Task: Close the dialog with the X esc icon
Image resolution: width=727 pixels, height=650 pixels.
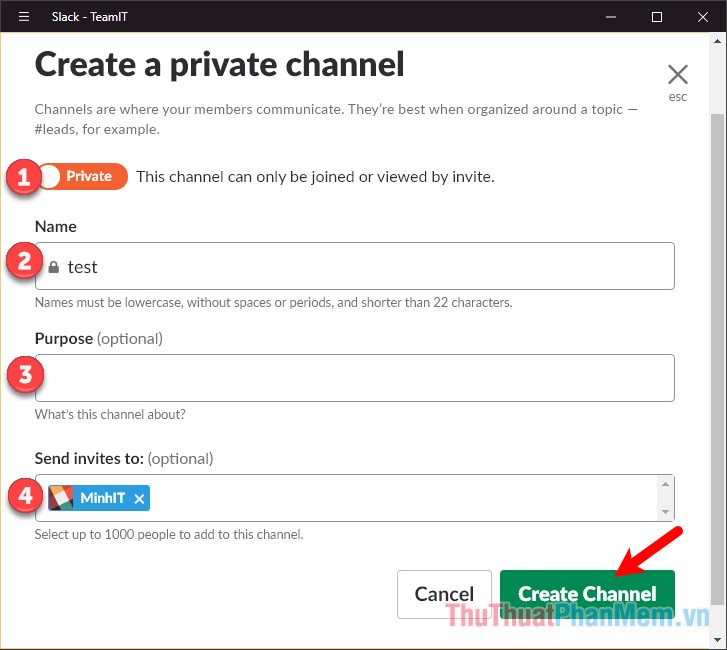Action: 677,82
